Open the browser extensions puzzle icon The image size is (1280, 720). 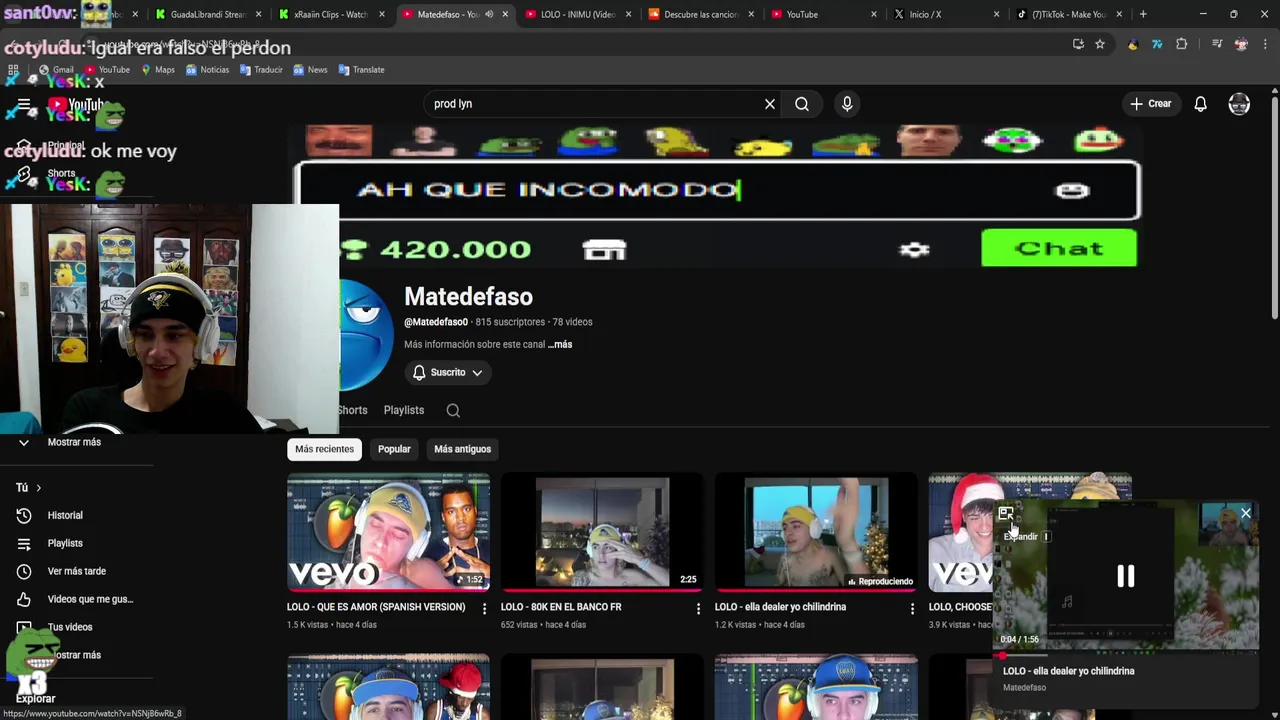pos(1182,44)
